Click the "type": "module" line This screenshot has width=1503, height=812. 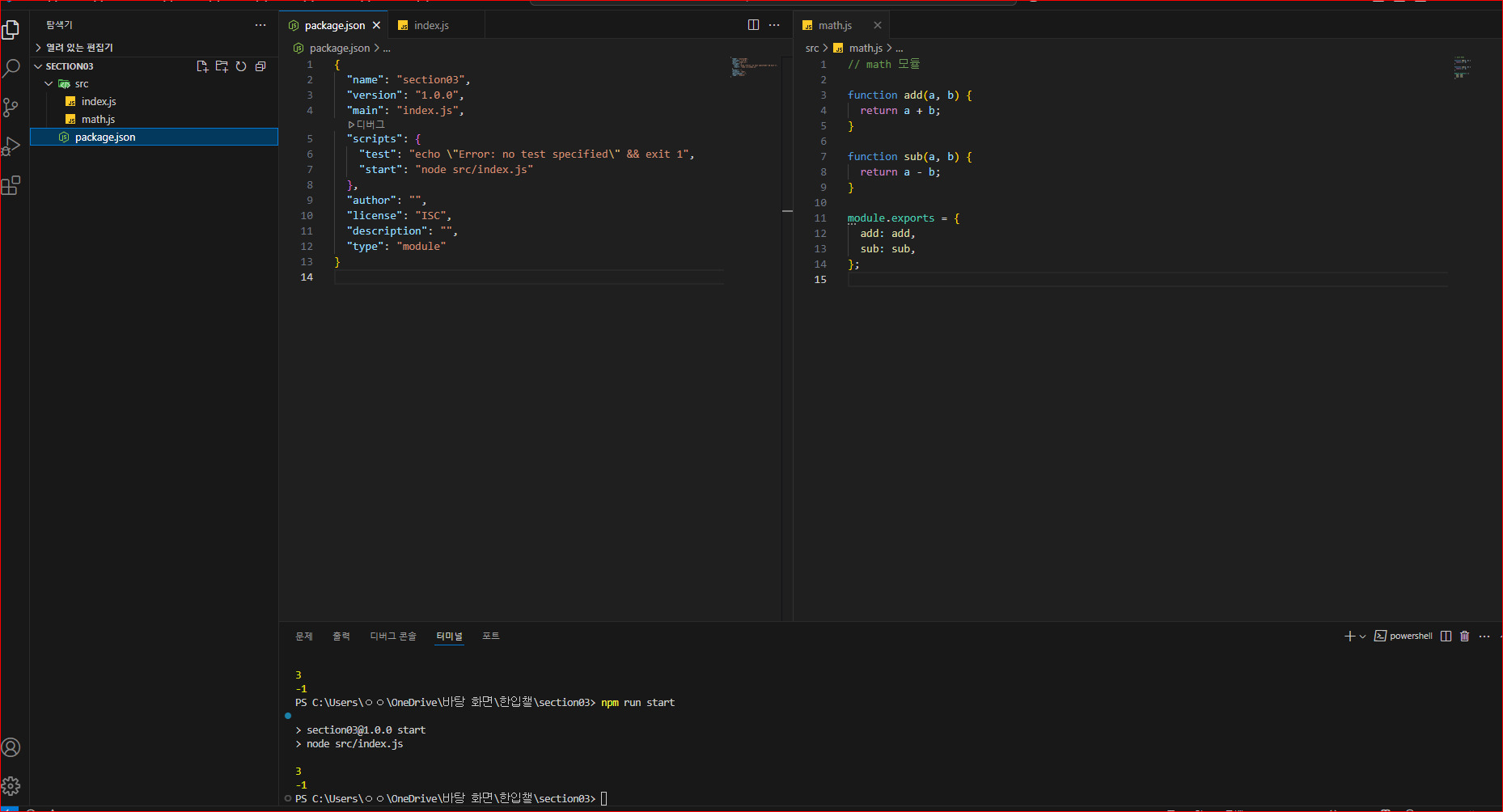[396, 247]
